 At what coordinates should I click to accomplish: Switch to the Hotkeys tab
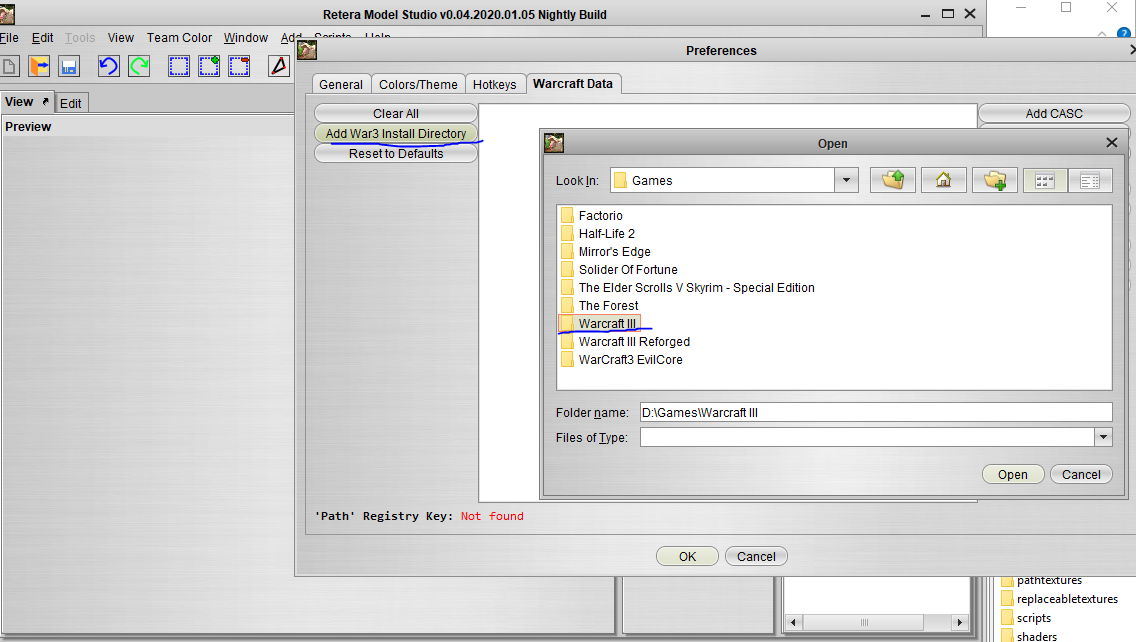[x=494, y=85]
